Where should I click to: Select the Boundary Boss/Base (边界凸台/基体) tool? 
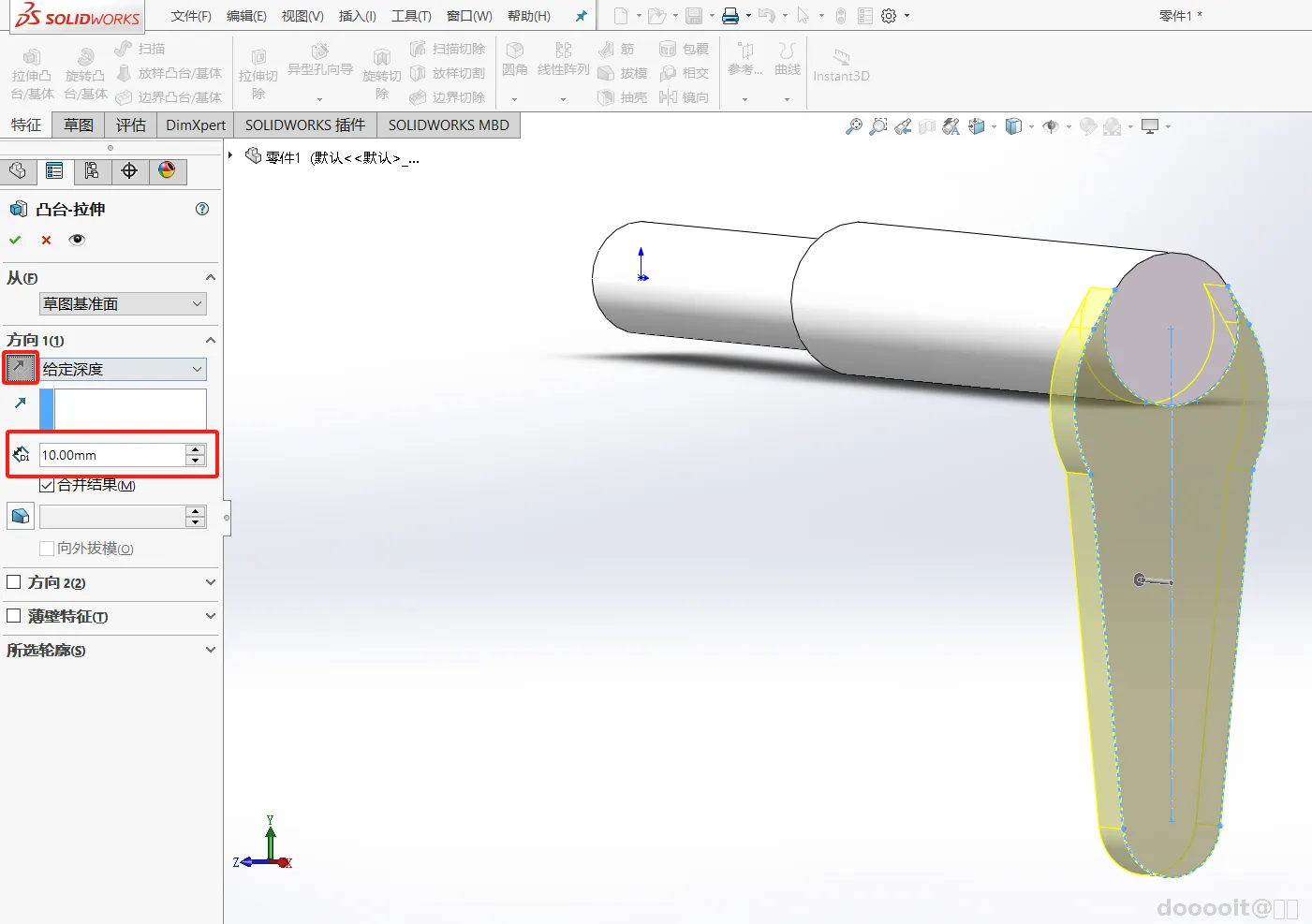pyautogui.click(x=169, y=97)
